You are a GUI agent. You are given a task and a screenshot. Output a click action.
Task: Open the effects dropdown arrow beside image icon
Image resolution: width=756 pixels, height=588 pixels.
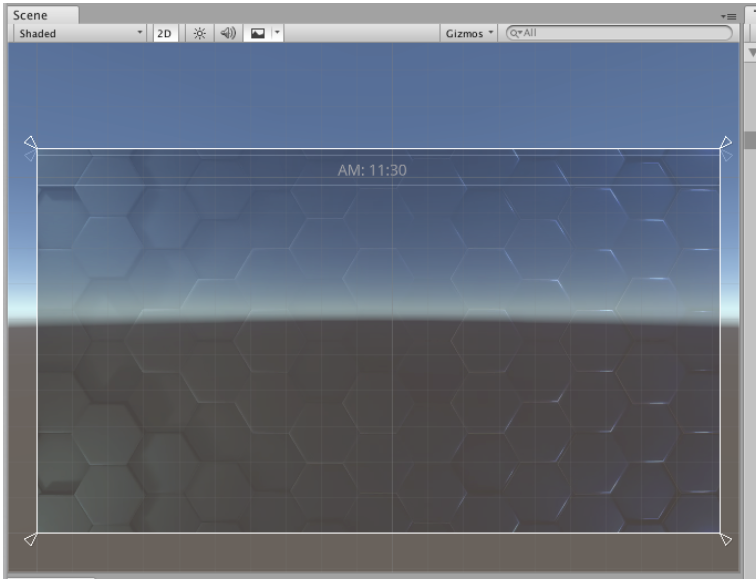(277, 33)
